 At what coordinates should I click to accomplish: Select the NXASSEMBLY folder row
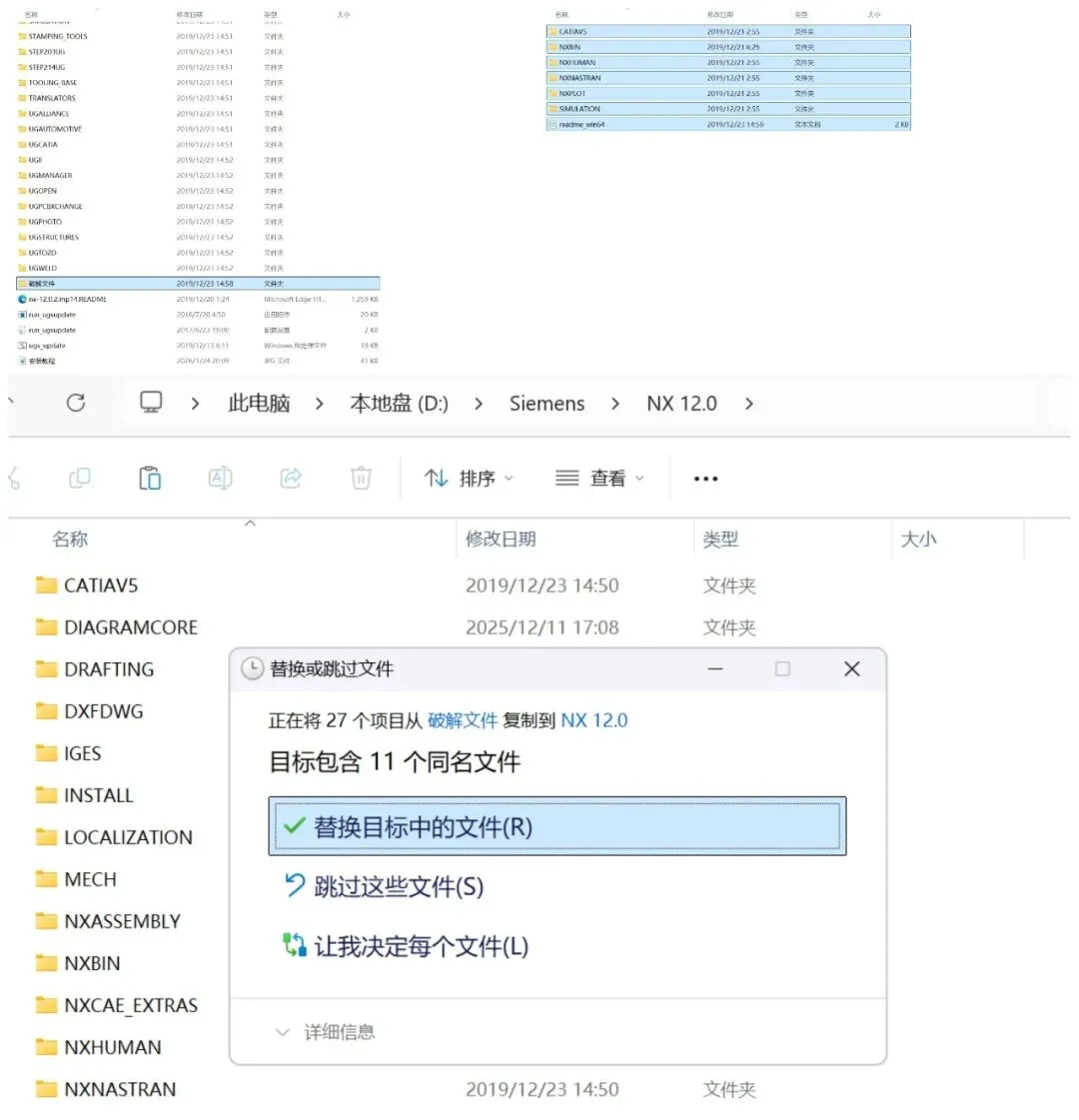click(x=109, y=921)
